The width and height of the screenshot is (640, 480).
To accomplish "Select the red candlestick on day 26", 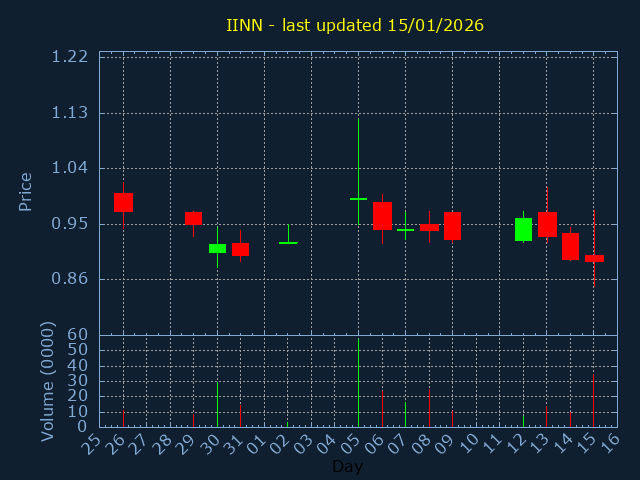I will pos(123,202).
